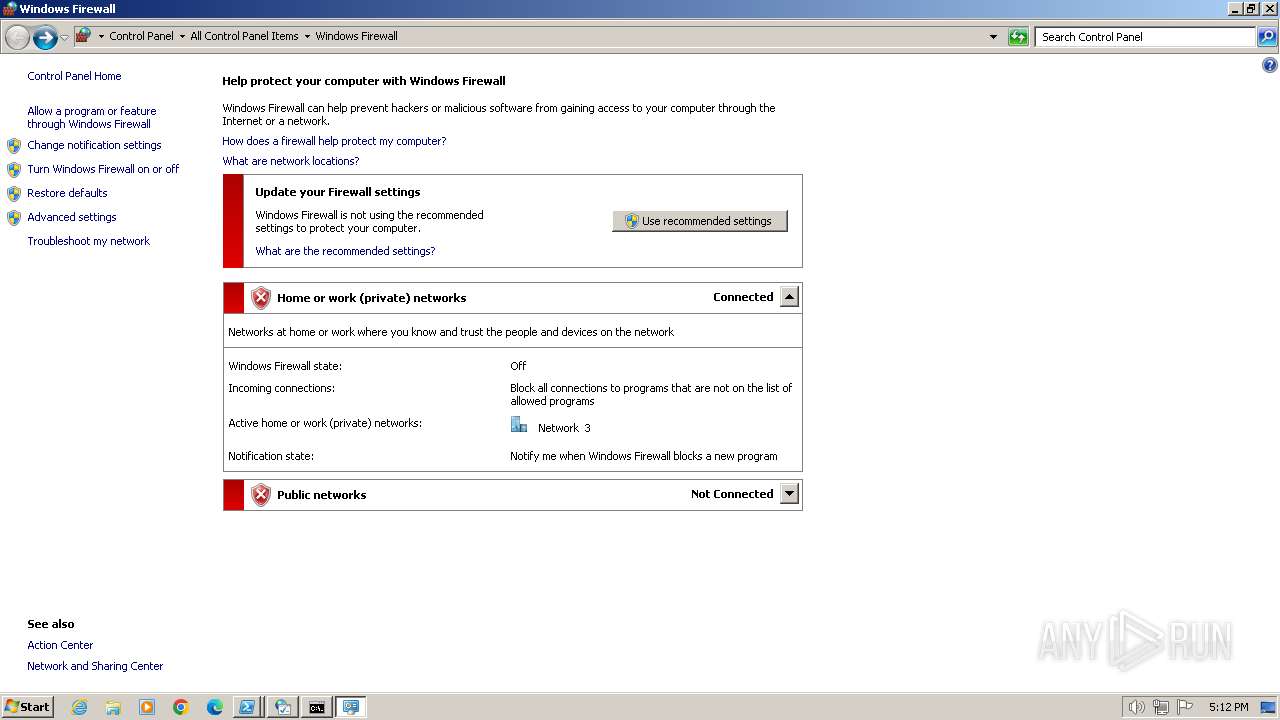Click 'Not Connected' status in Public networks header
The height and width of the screenshot is (720, 1280).
click(x=732, y=494)
